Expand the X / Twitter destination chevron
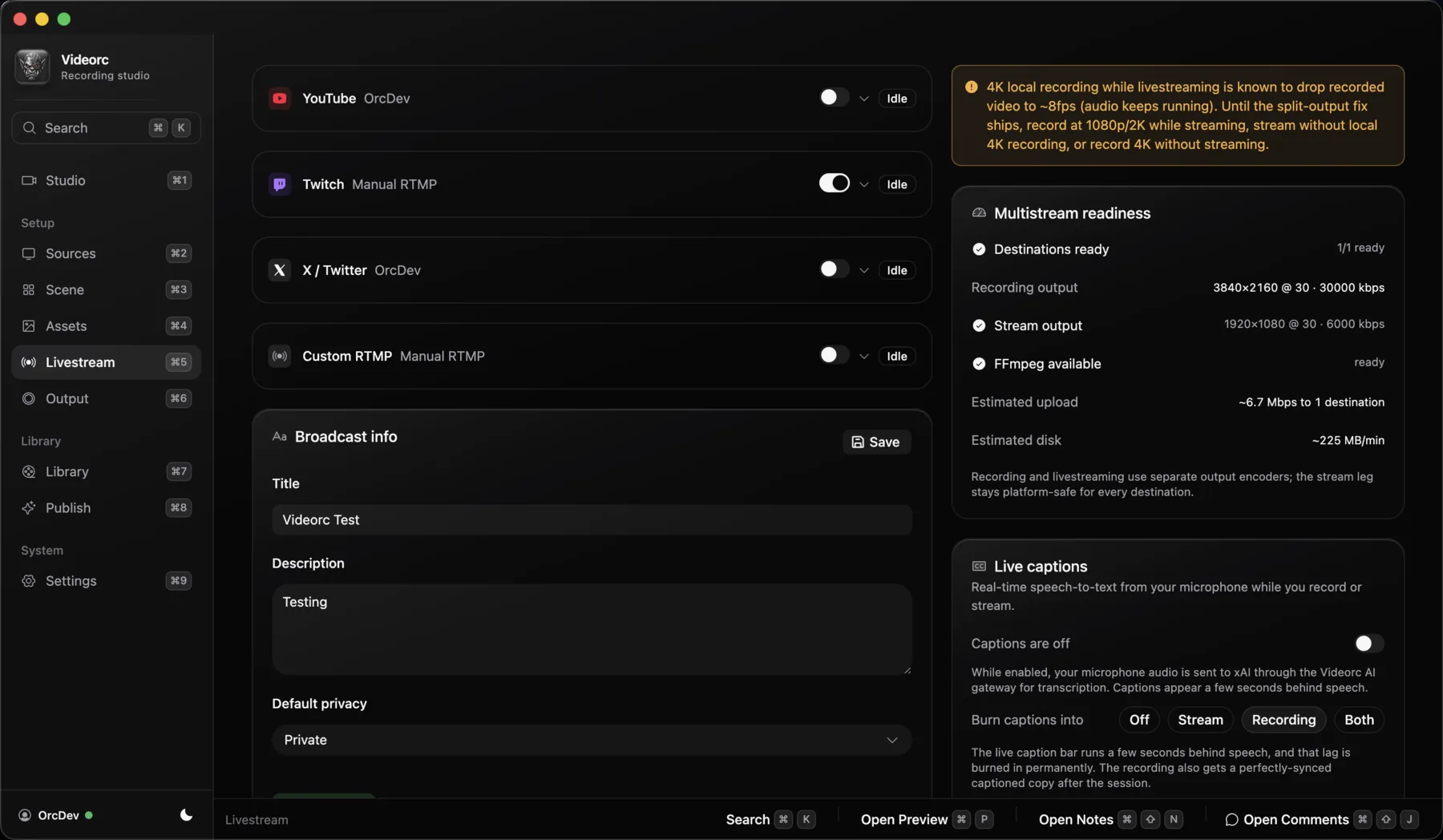 click(x=863, y=270)
